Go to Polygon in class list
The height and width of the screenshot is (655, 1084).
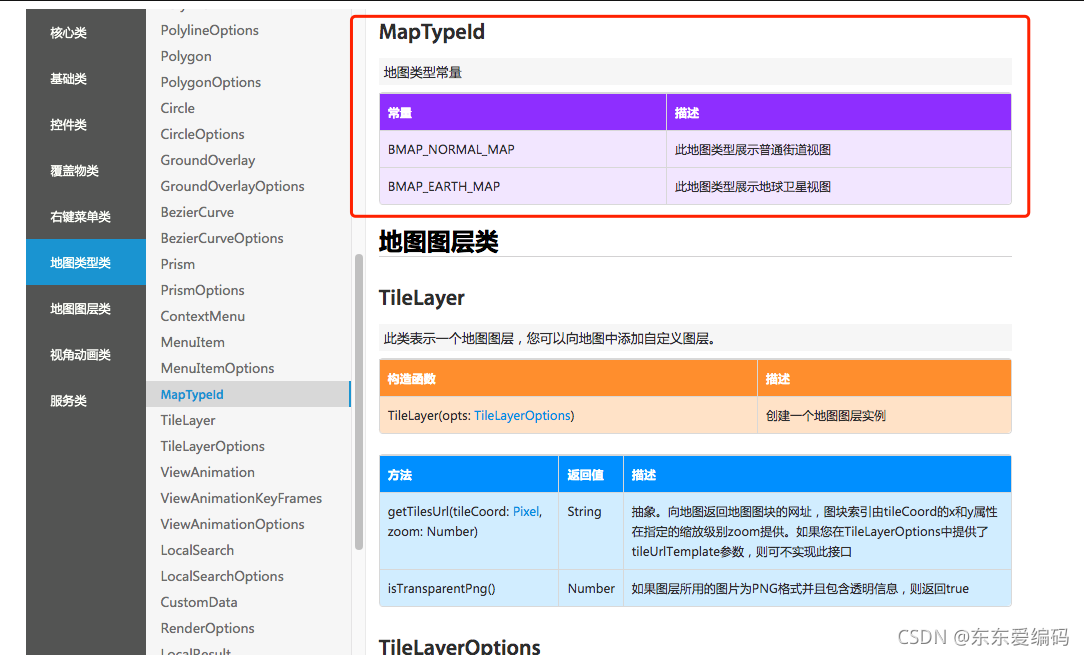click(x=186, y=56)
